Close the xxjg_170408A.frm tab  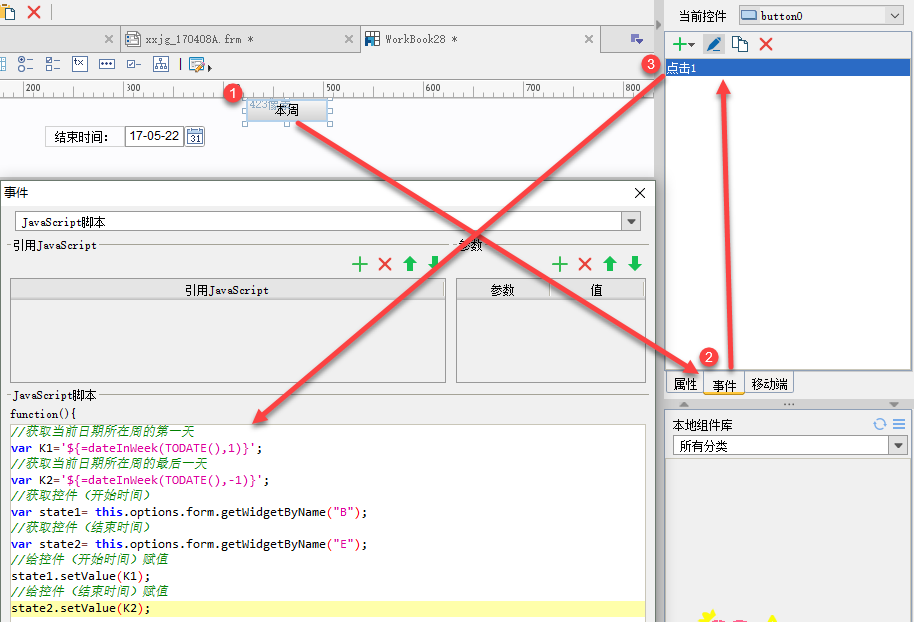349,39
